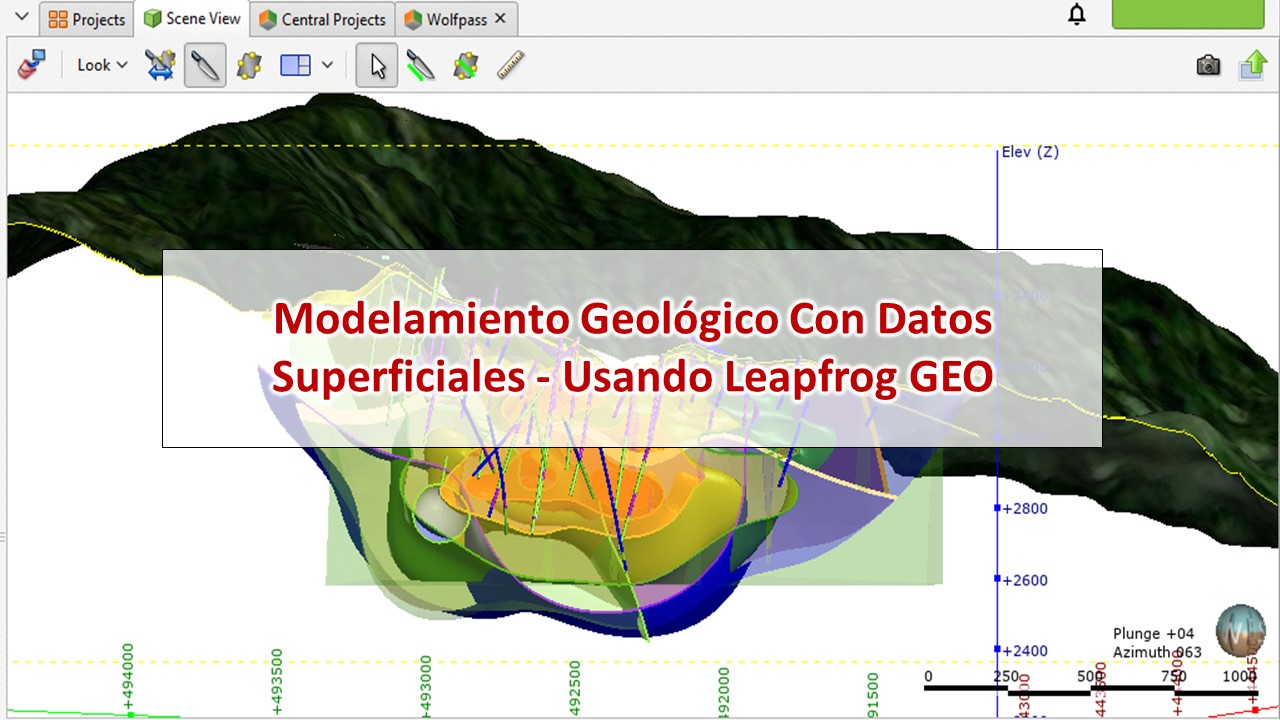Viewport: 1280px width, 720px height.
Task: Click the green button at top right
Action: [1188, 14]
